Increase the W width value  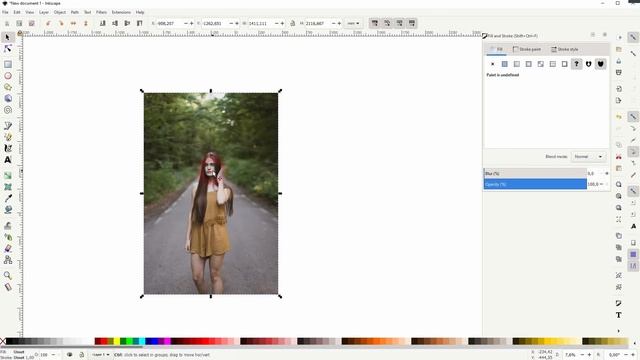click(282, 23)
